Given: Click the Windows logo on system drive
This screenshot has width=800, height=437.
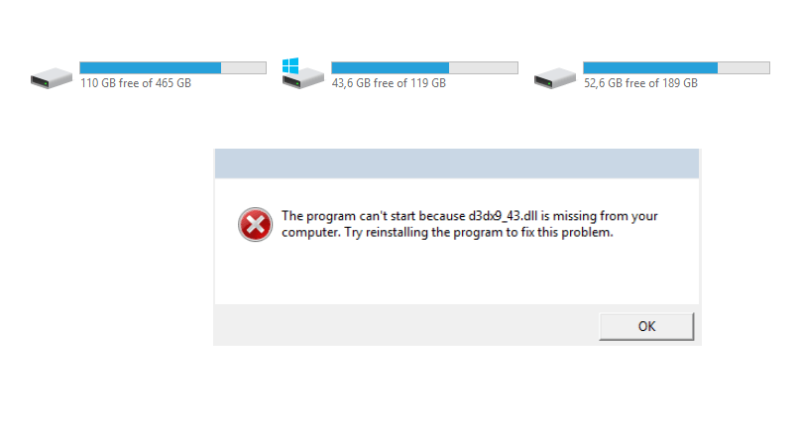Looking at the screenshot, I should point(290,66).
